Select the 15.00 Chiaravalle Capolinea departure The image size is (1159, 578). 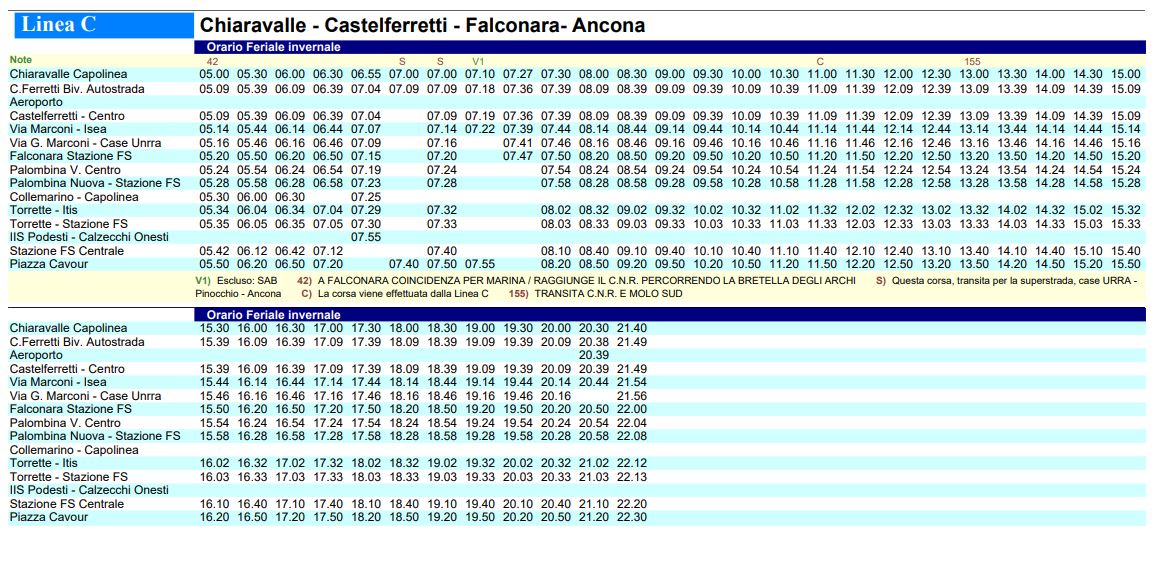coord(1126,75)
